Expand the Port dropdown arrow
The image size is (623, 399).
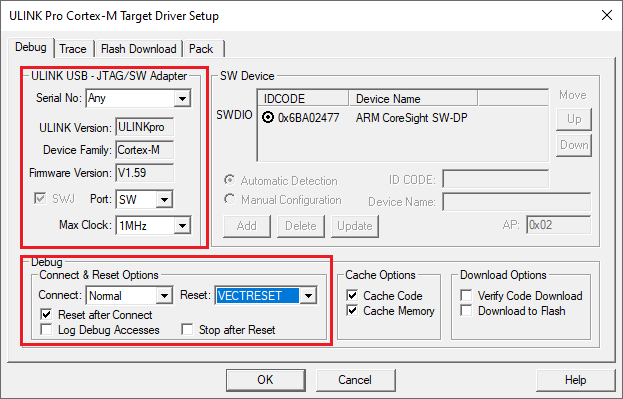click(164, 200)
